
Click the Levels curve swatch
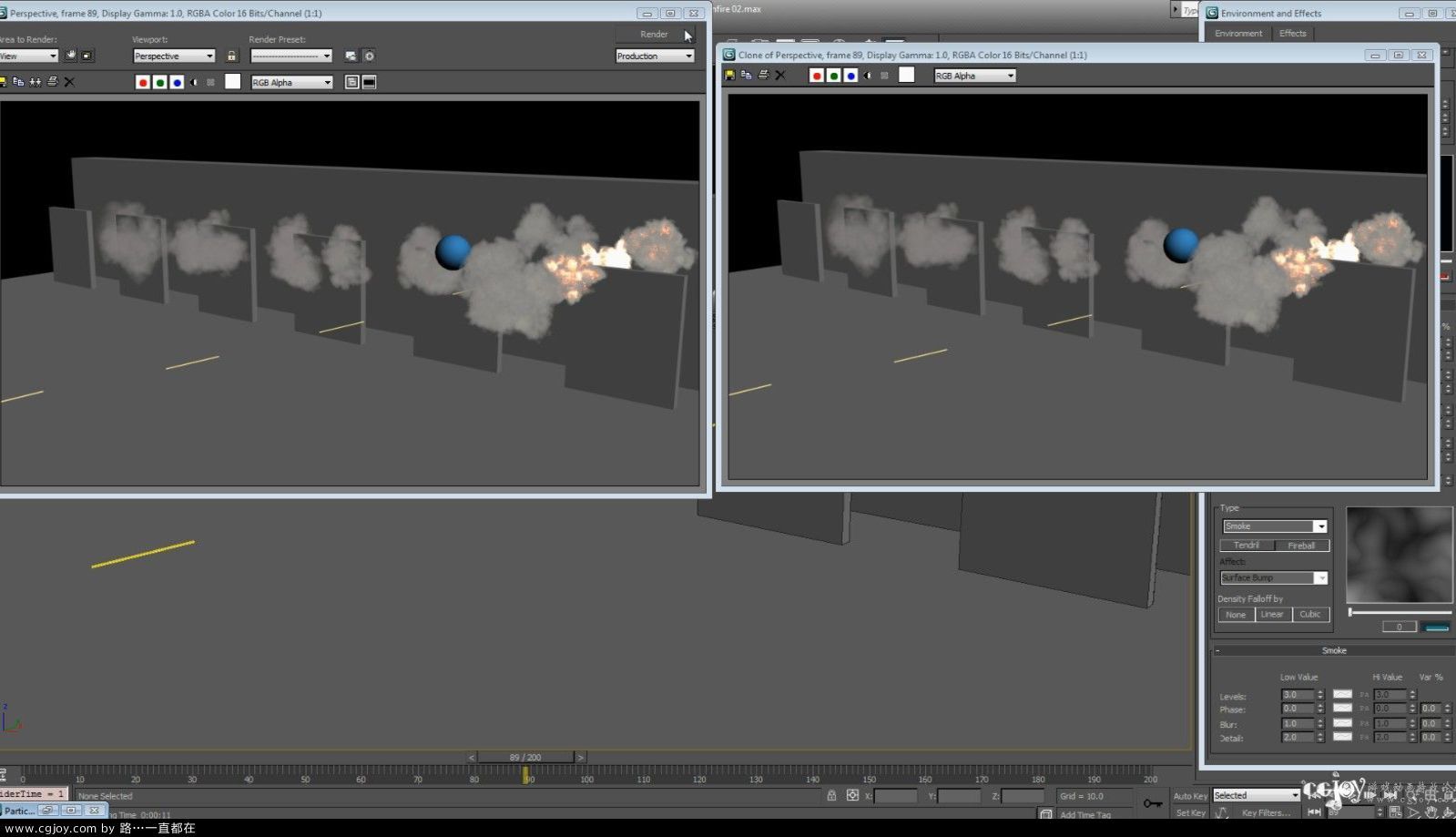coord(1342,695)
